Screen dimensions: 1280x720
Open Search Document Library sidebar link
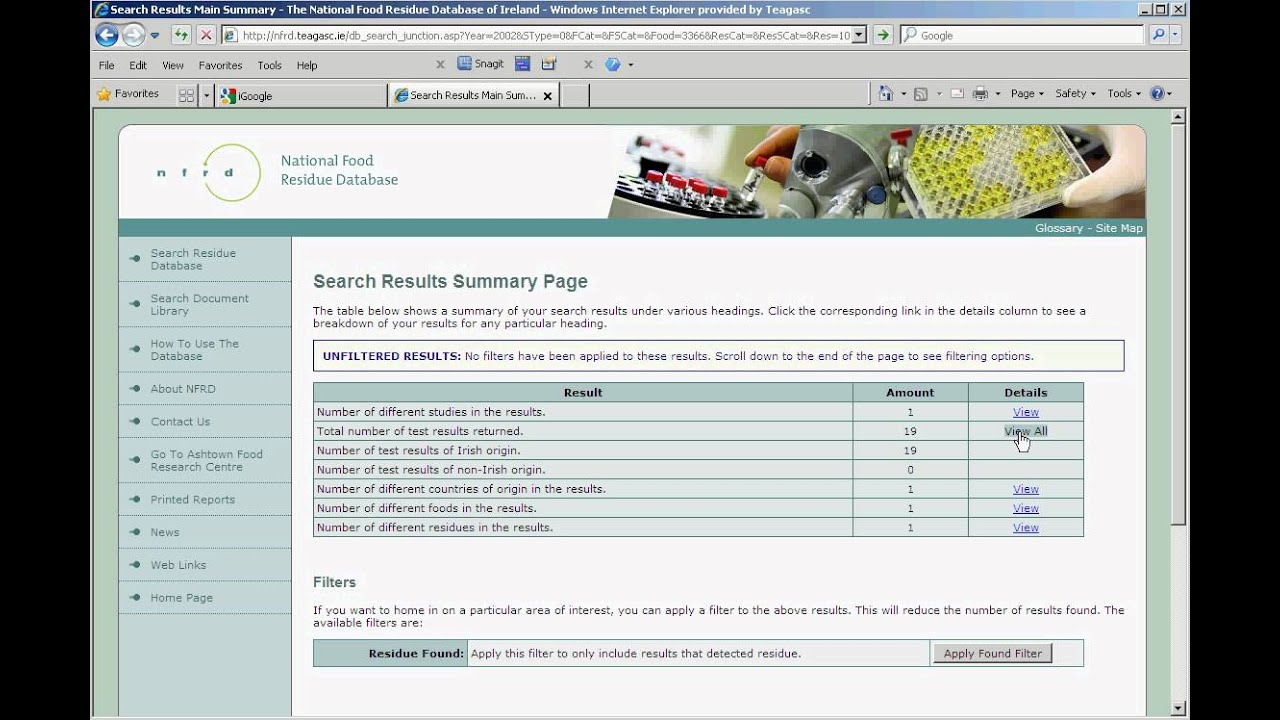point(199,305)
